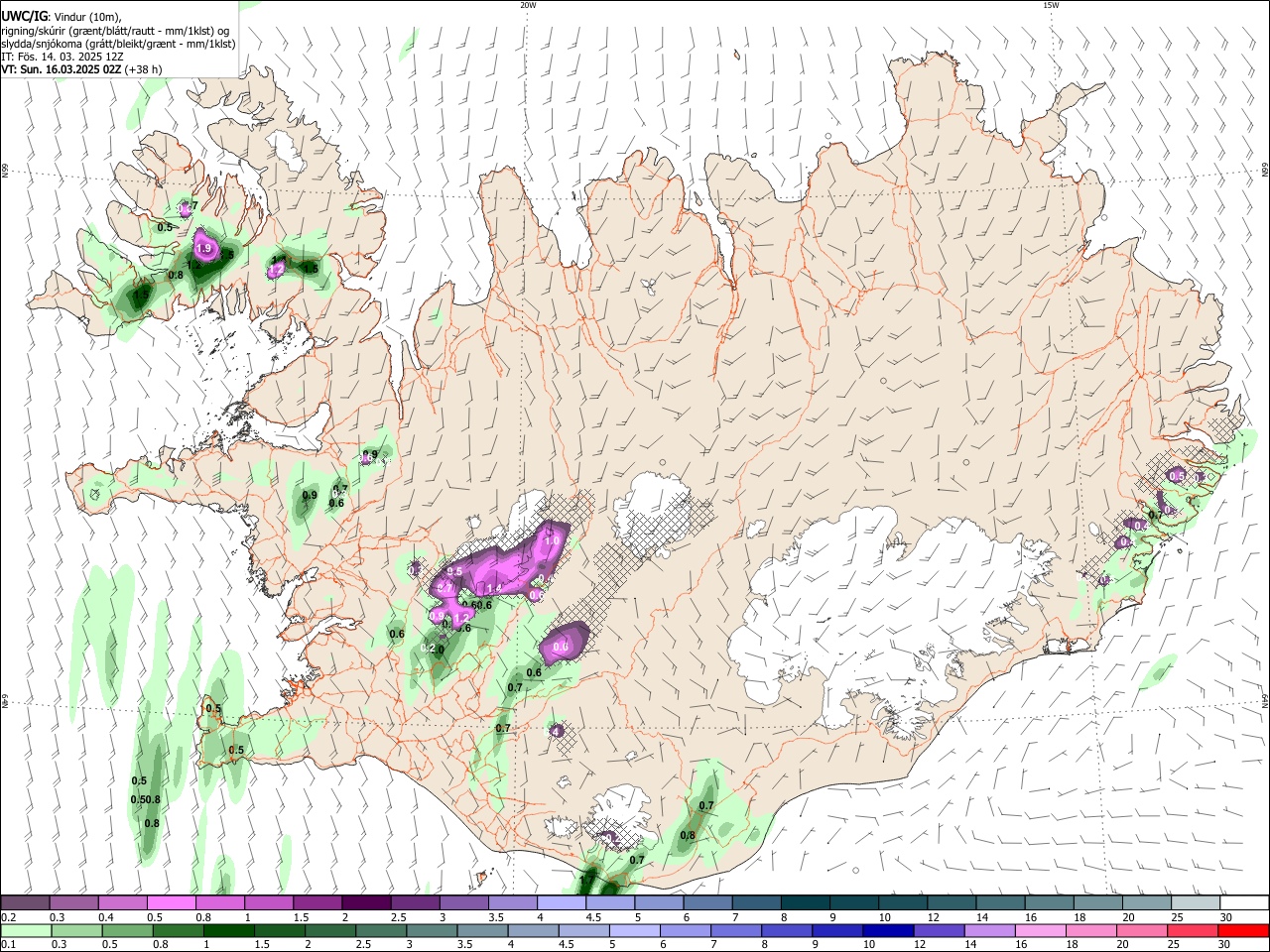Click the palest green 0.1 rain legend swatch
Screen dimensions: 1270x952
pyautogui.click(x=26, y=930)
